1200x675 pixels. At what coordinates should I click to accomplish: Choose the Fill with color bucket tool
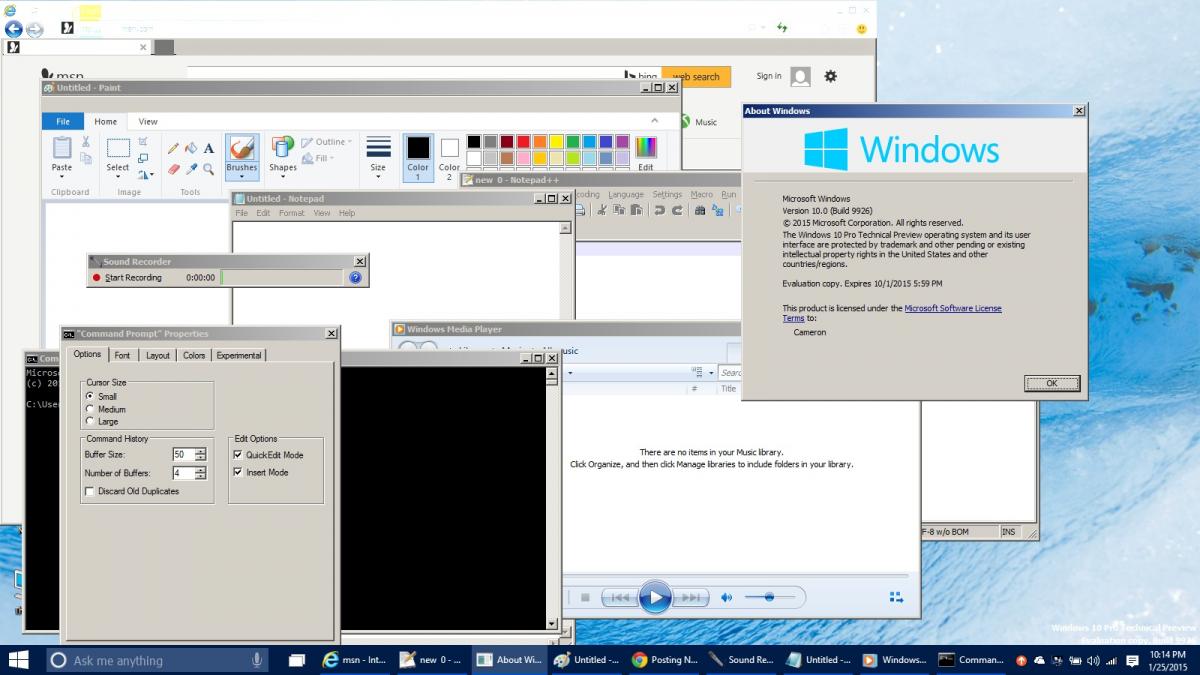coord(191,148)
